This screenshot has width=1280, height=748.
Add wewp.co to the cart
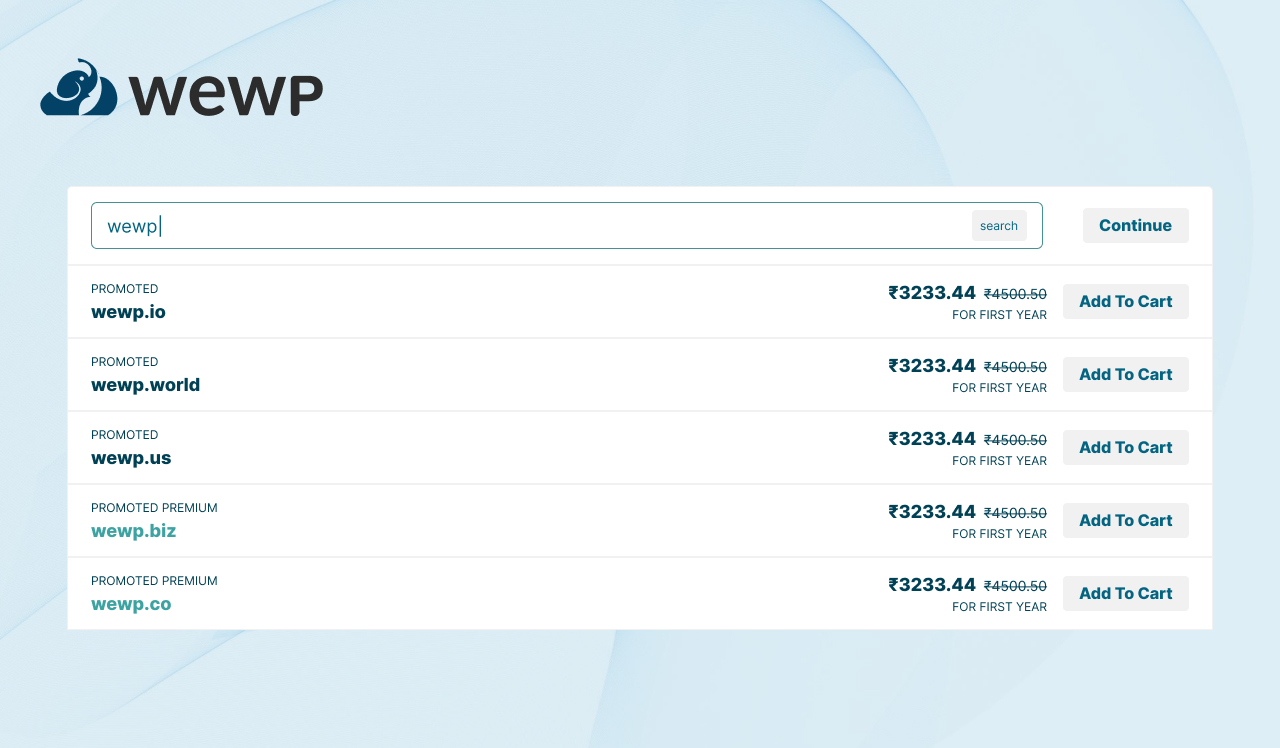(x=1125, y=593)
